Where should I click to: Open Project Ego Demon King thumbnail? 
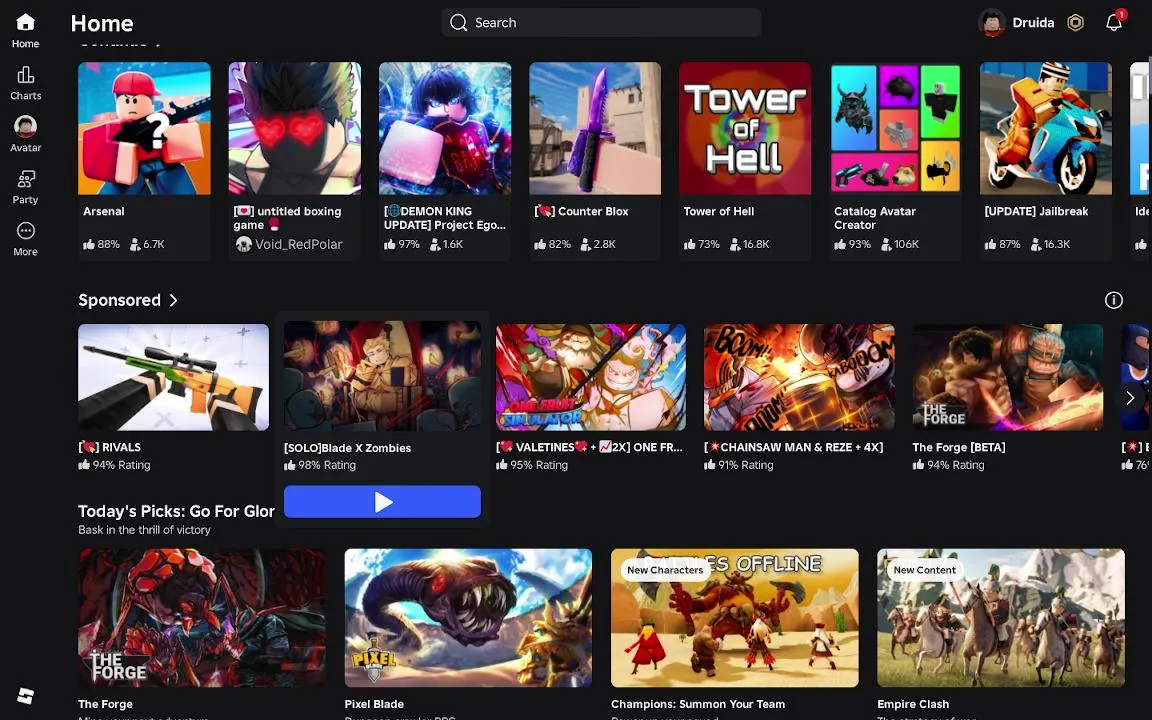click(444, 129)
